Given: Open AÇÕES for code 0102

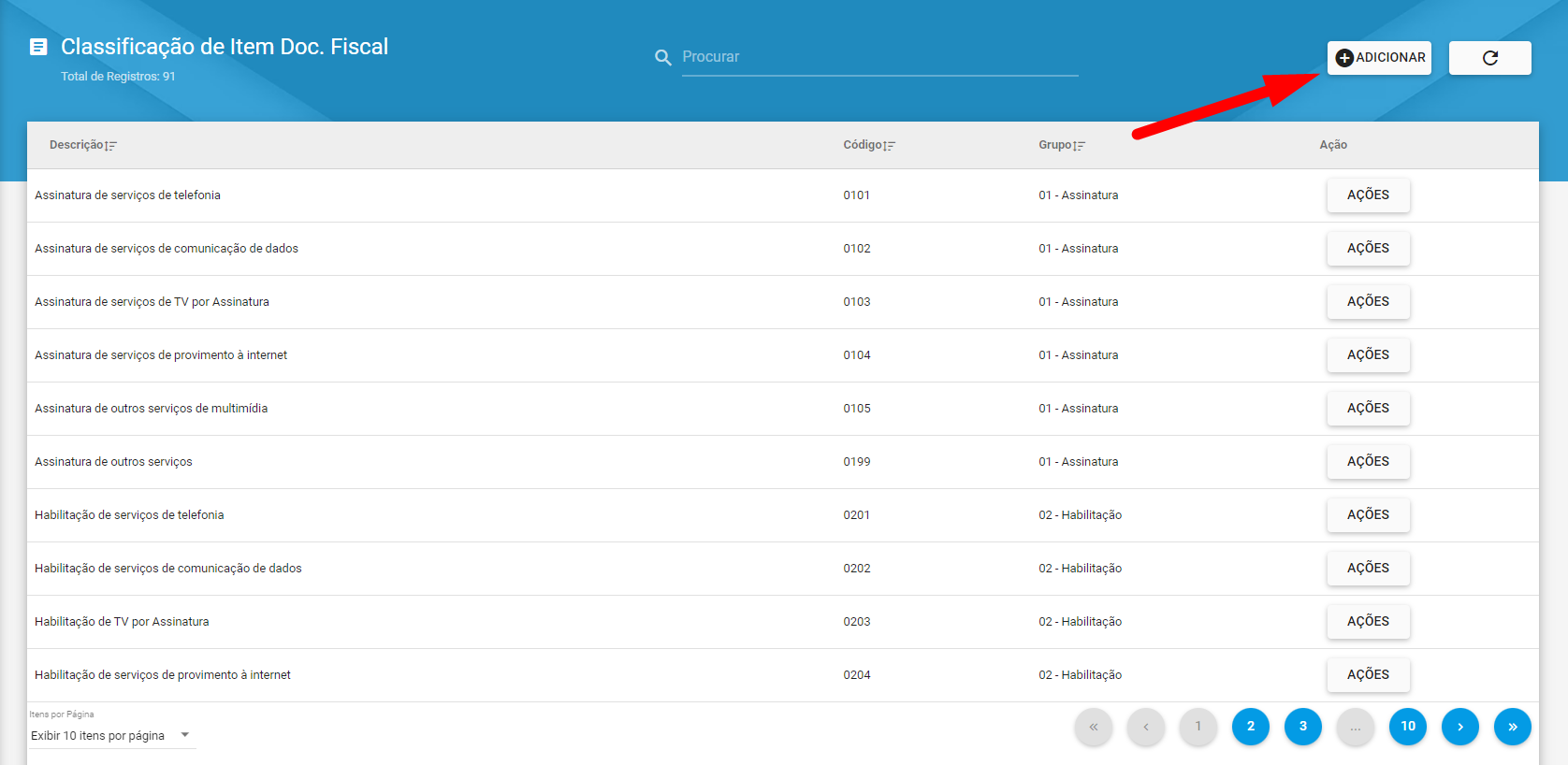Looking at the screenshot, I should click(x=1368, y=249).
